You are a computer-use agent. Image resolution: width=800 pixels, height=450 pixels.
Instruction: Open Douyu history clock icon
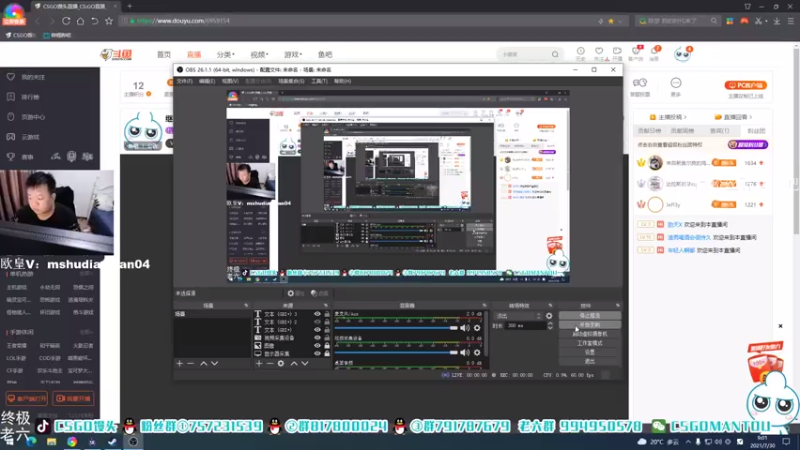point(581,52)
